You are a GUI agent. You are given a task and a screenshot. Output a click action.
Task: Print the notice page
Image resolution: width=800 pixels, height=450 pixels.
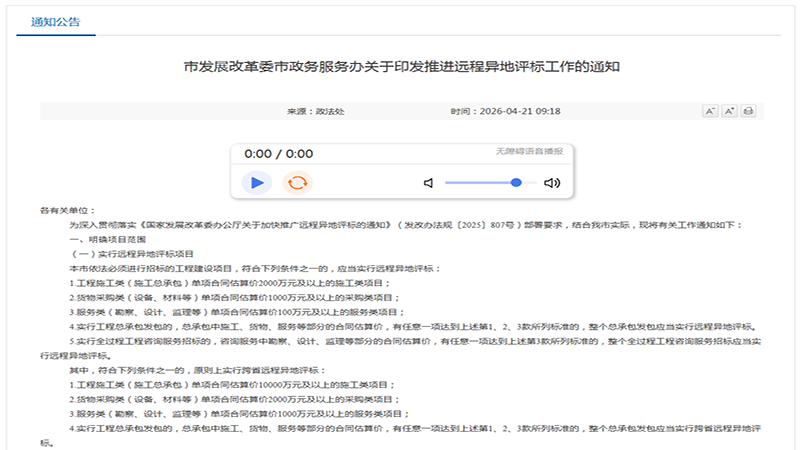pyautogui.click(x=748, y=111)
